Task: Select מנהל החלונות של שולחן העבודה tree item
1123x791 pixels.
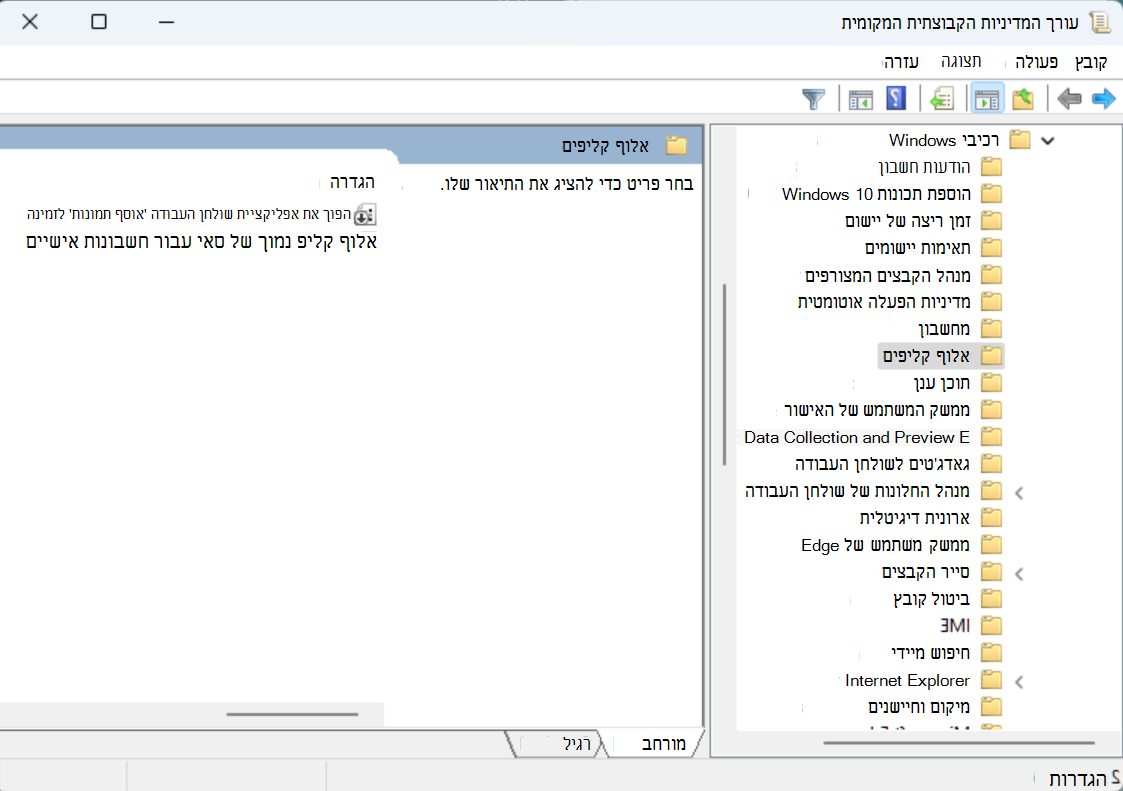Action: coord(857,491)
